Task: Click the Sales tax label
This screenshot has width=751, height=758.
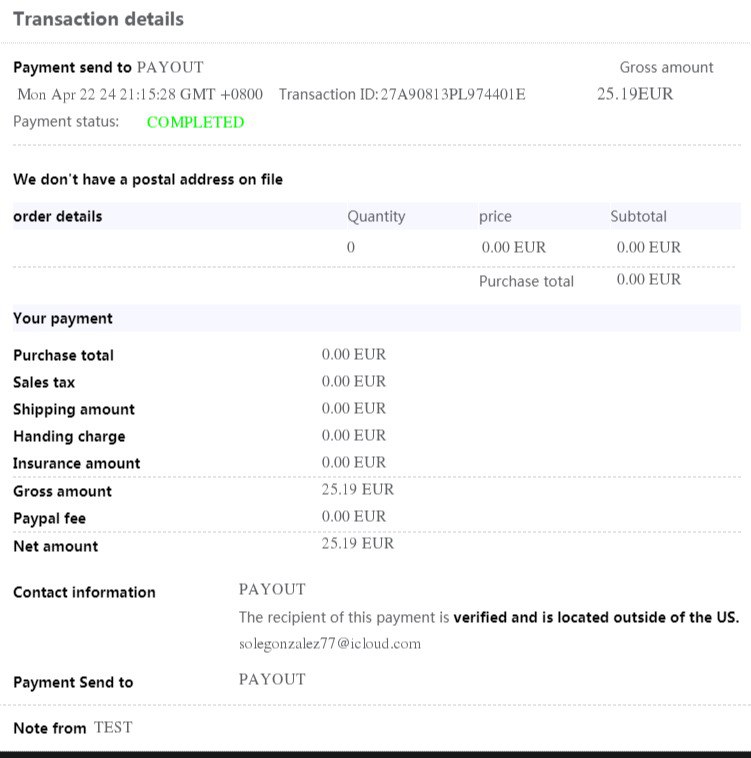Action: coord(44,382)
